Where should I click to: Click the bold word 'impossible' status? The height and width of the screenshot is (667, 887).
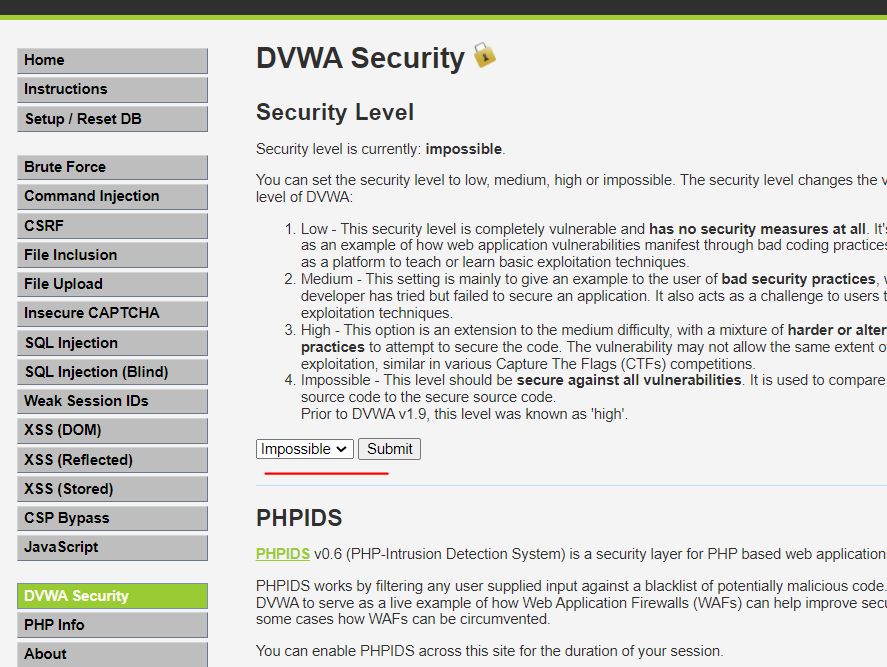463,149
